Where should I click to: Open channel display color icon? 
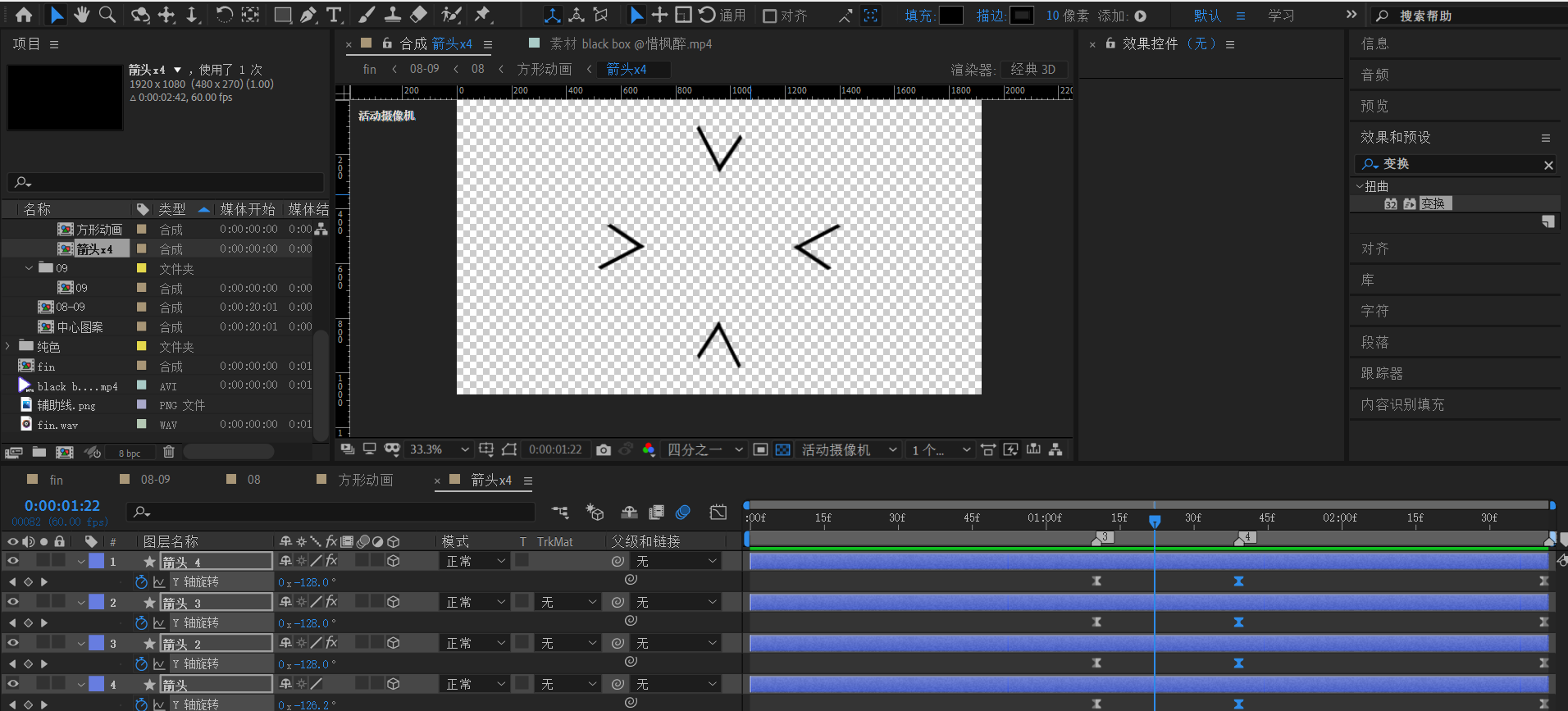coord(649,449)
